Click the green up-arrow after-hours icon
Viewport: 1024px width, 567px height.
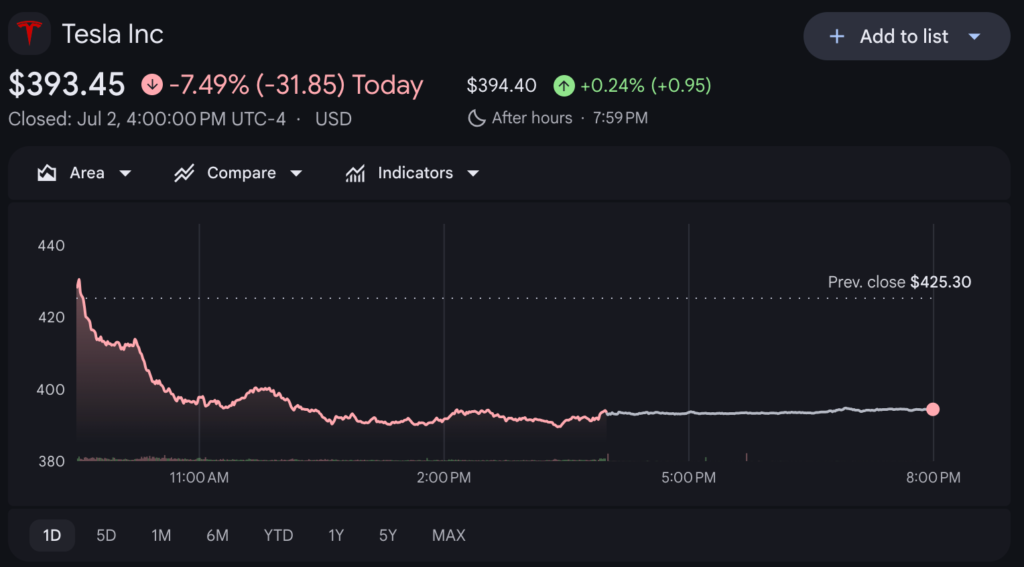tap(564, 86)
